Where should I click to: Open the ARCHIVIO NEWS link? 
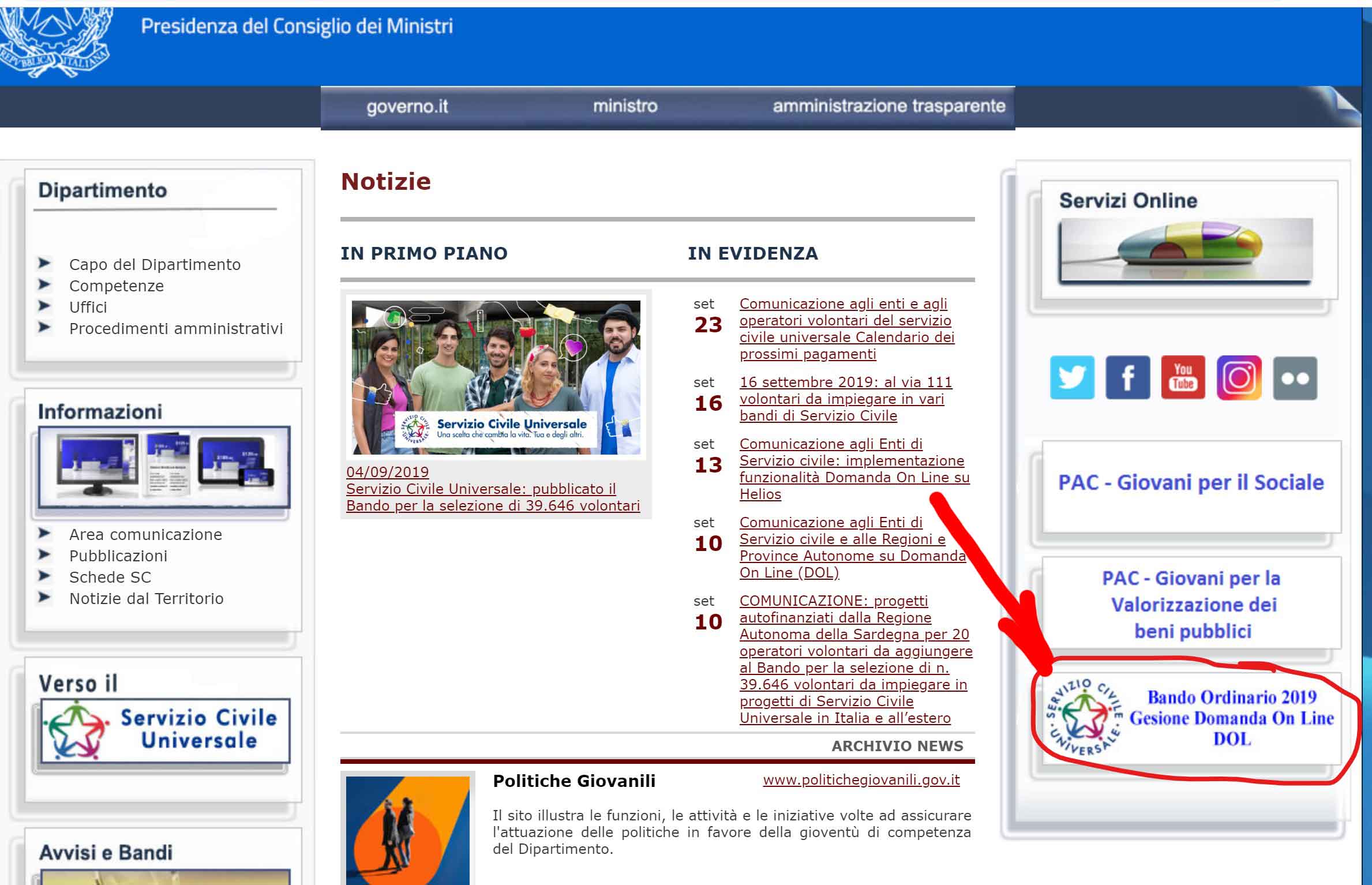coord(897,747)
